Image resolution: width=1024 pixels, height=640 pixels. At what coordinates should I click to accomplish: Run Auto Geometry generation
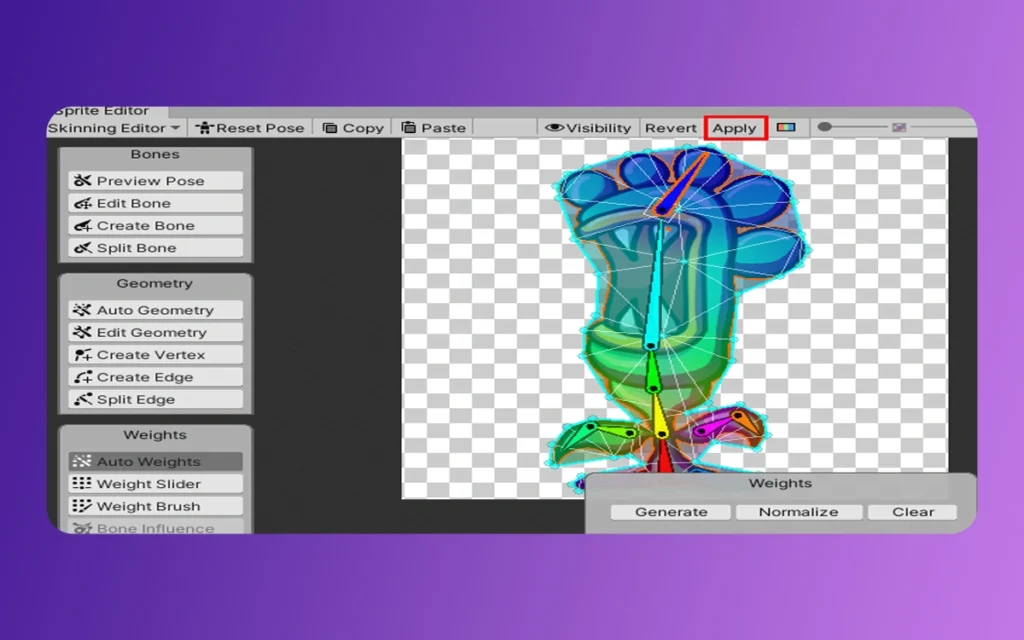coord(153,309)
